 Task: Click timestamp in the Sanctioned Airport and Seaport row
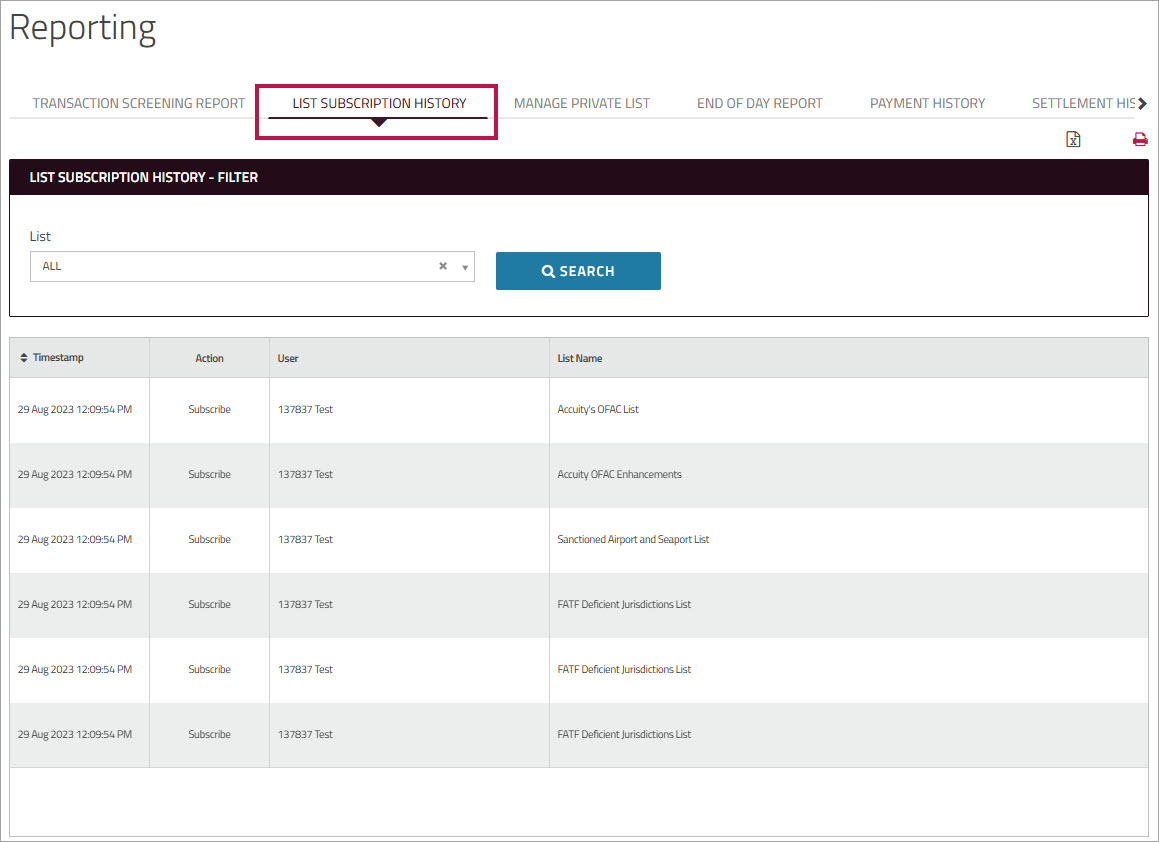point(75,540)
